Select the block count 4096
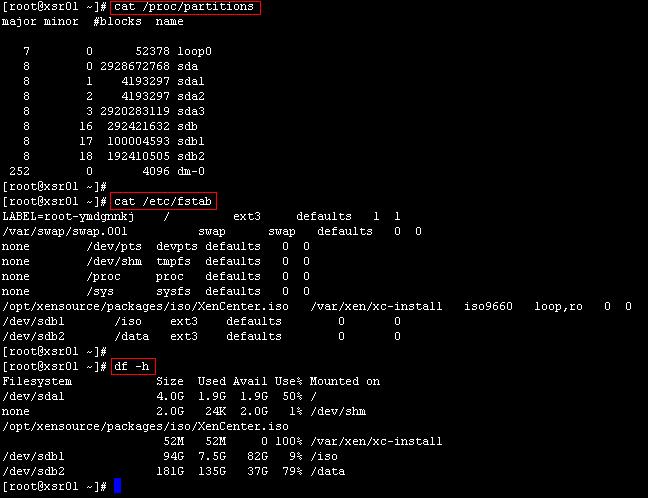 pyautogui.click(x=156, y=171)
